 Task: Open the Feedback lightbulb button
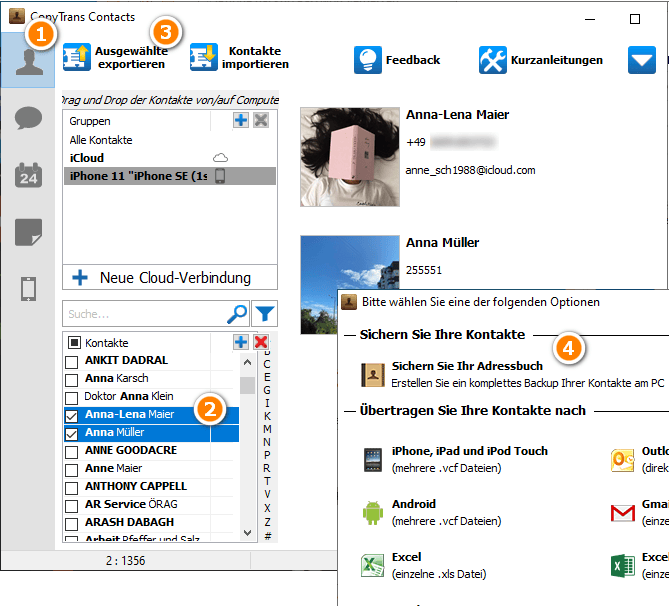click(x=397, y=60)
